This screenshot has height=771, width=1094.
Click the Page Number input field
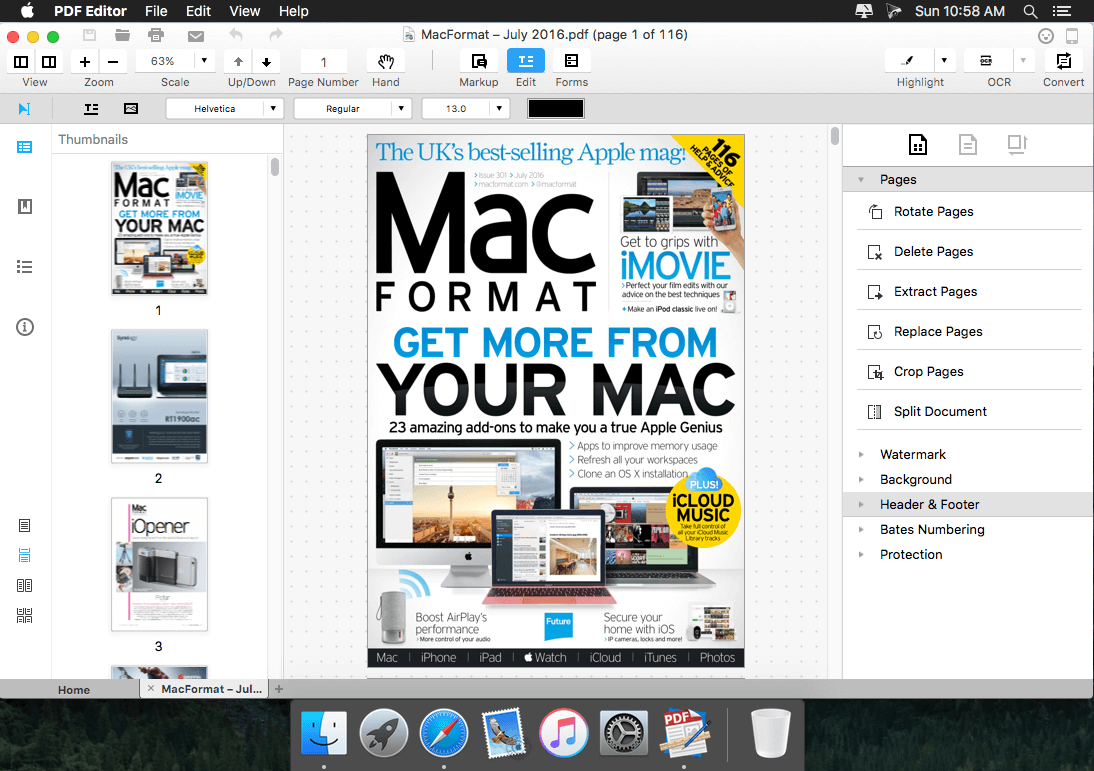(324, 61)
